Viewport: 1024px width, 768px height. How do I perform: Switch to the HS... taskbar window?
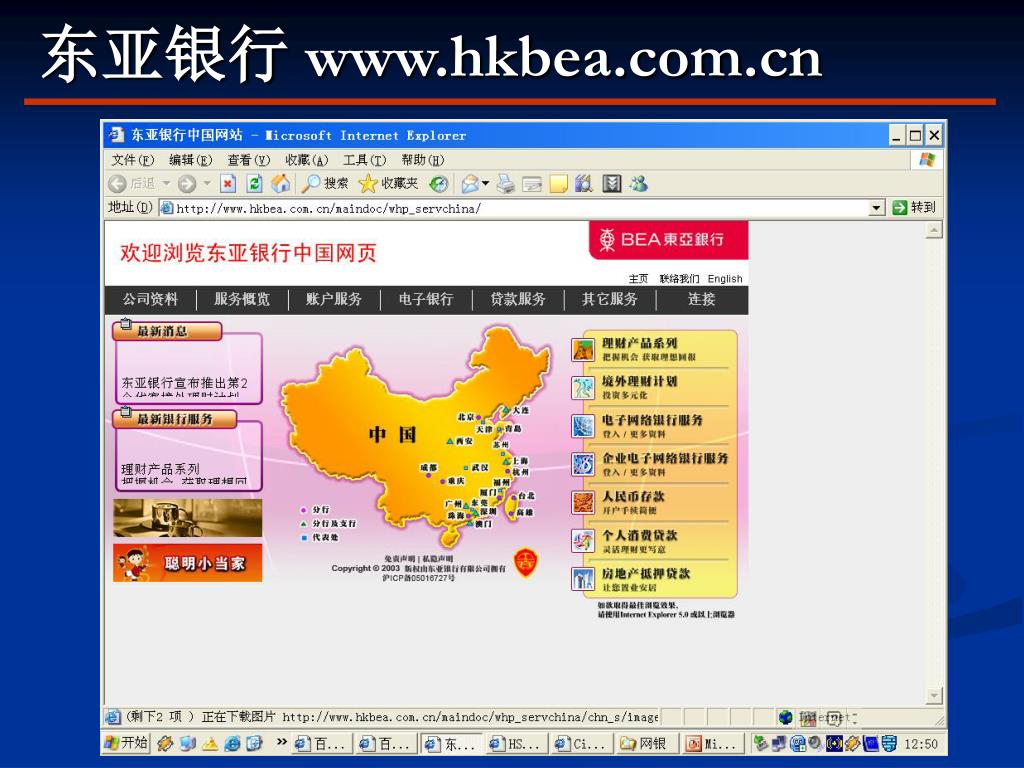click(x=516, y=743)
